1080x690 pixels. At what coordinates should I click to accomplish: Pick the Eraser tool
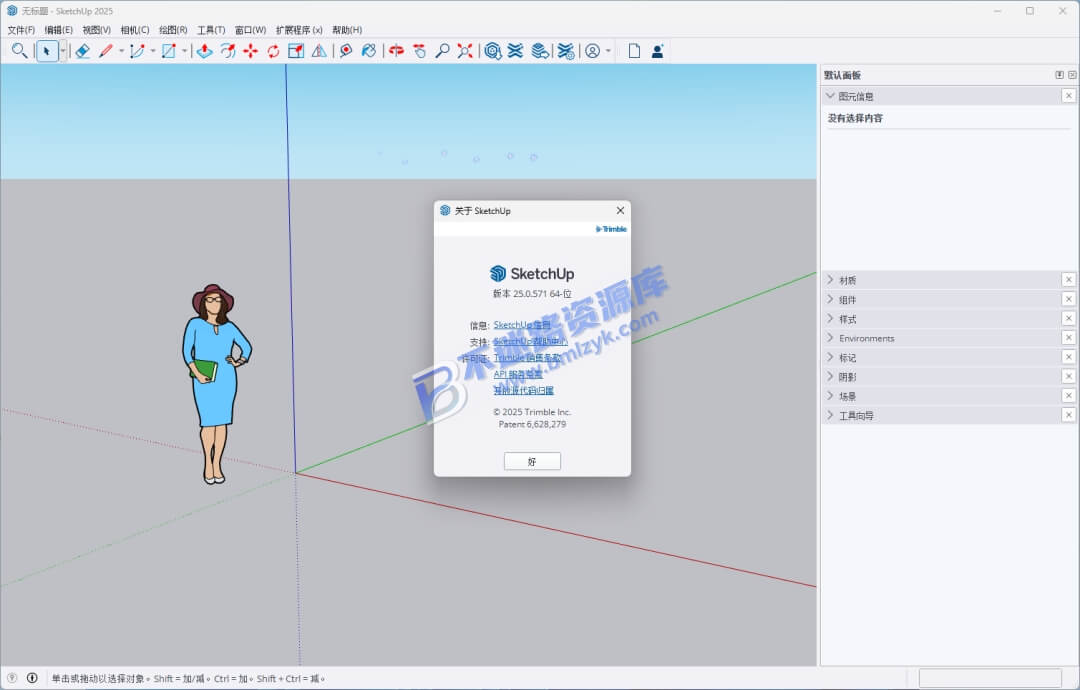pos(83,51)
